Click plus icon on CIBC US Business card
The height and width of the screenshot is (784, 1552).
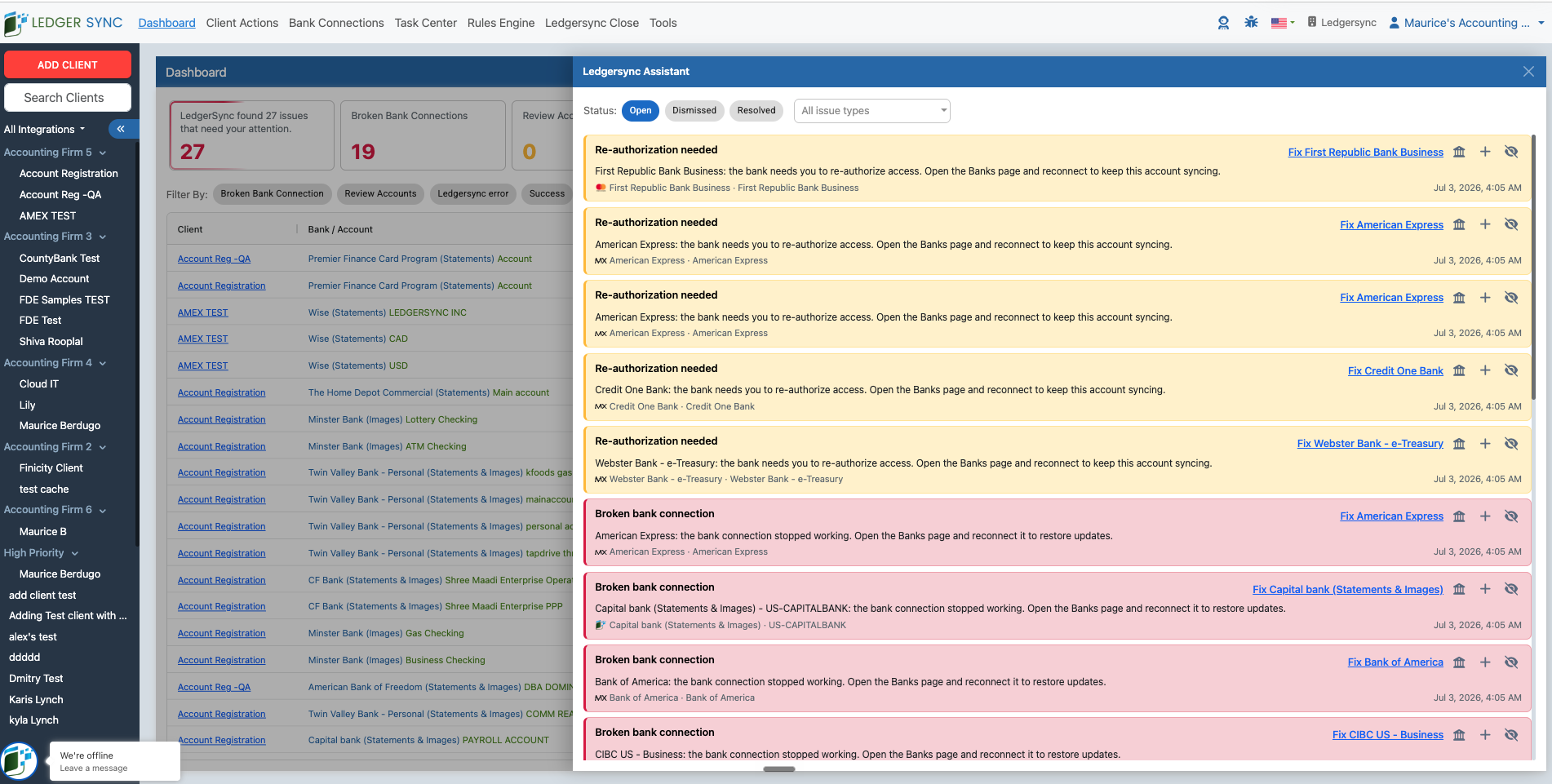coord(1485,735)
